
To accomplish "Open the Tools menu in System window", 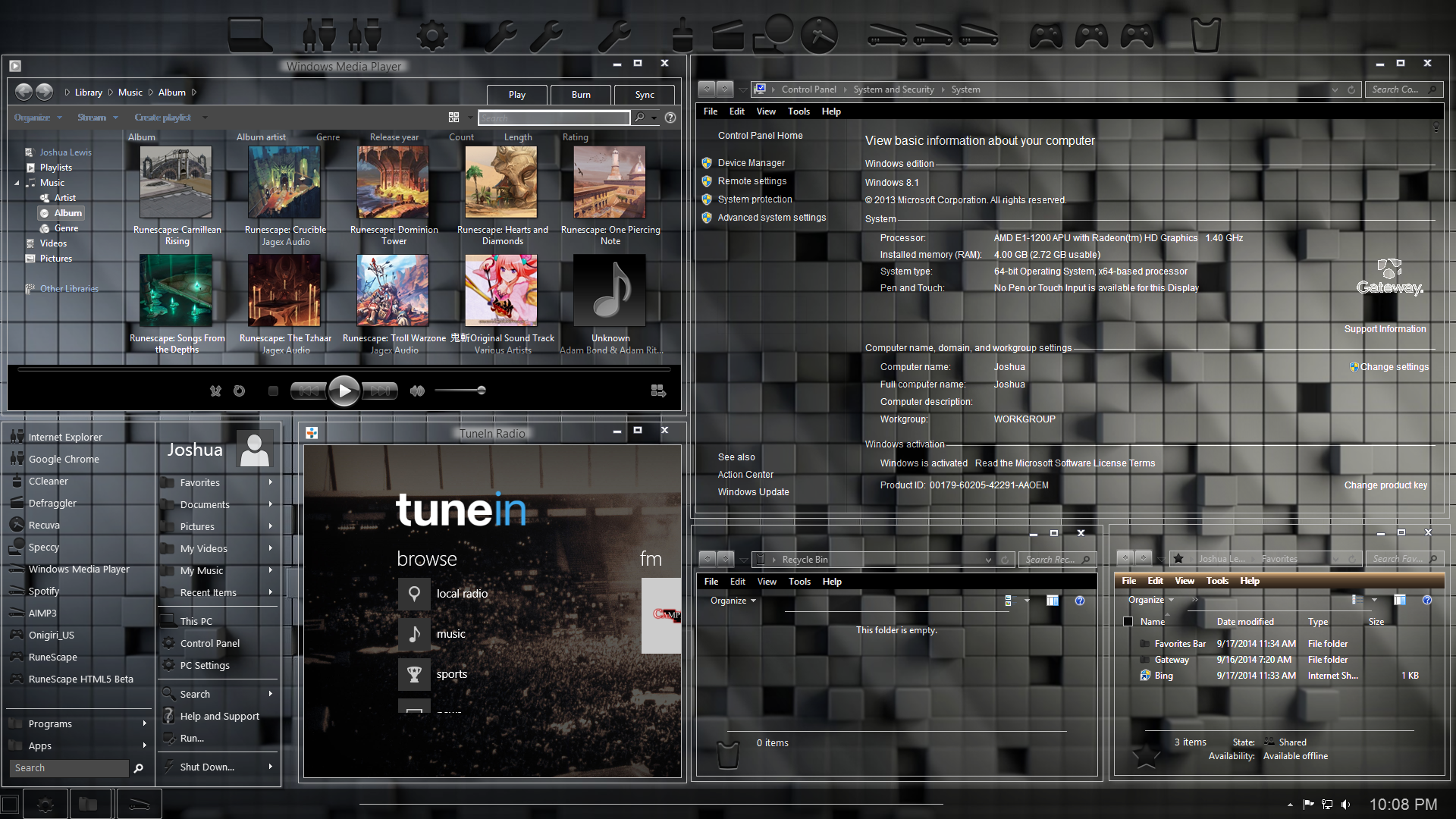I will [x=799, y=111].
